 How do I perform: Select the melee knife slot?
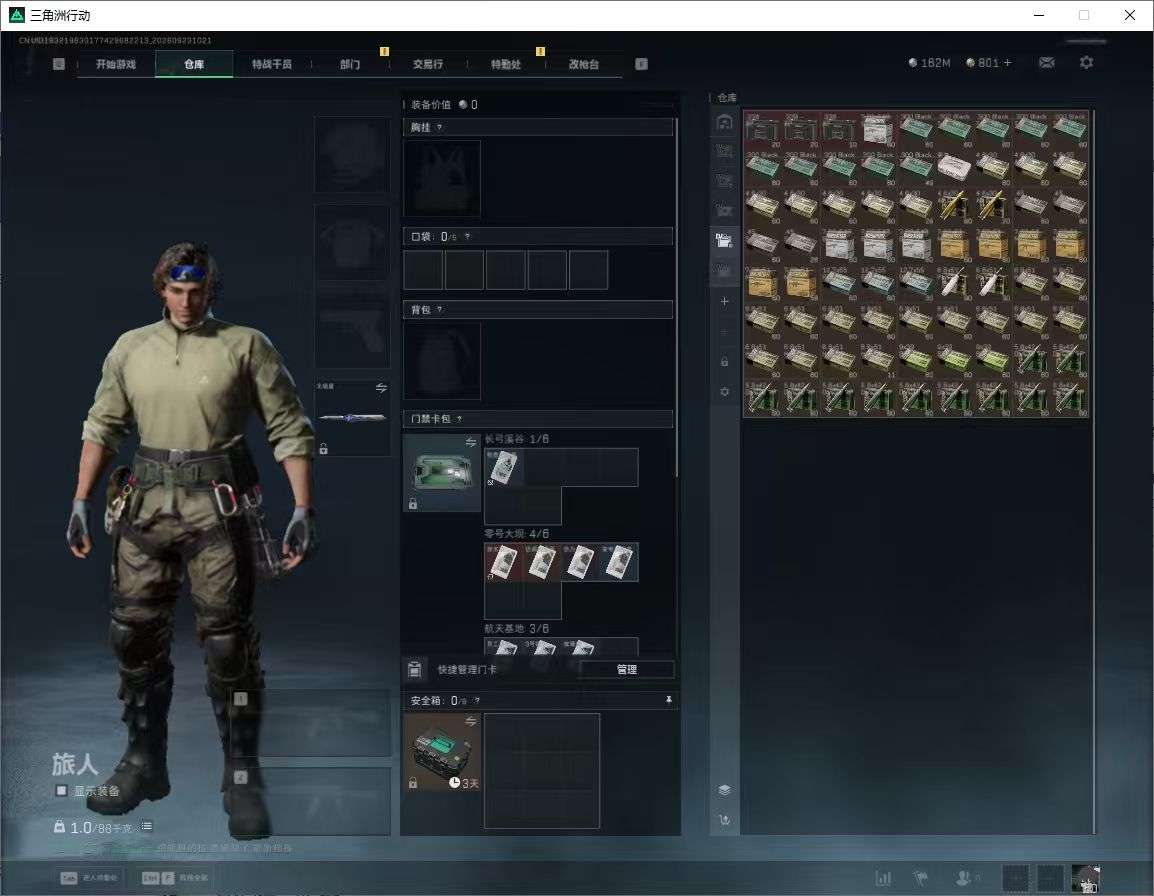point(353,417)
